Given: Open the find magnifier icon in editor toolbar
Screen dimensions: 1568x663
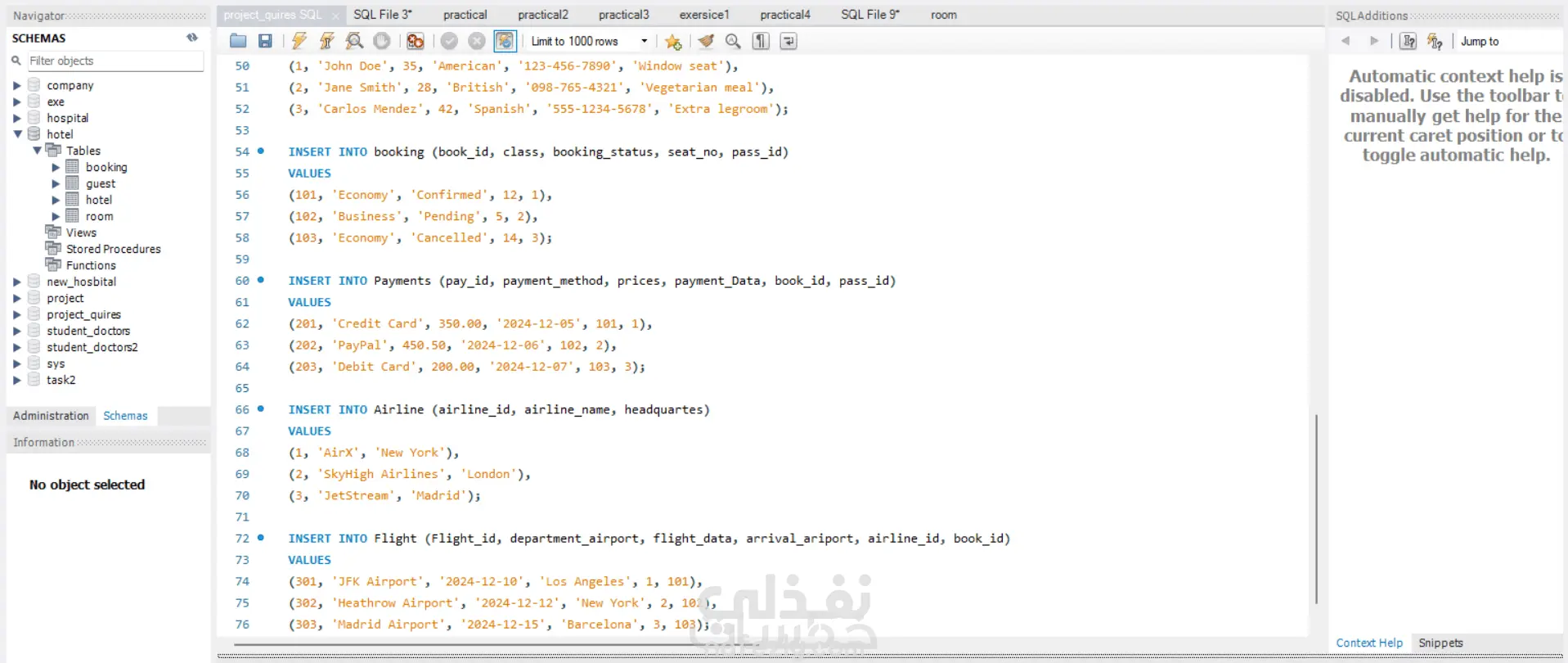Looking at the screenshot, I should (x=733, y=41).
